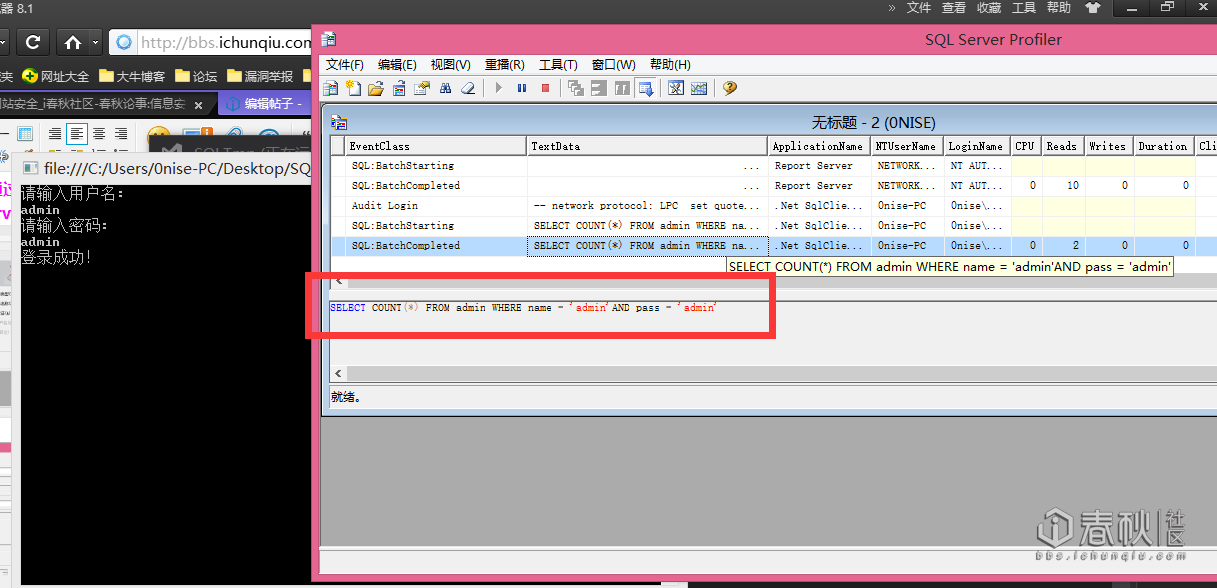The image size is (1217, 588).
Task: Click the '-- network protocol: LPC' cell
Action: coord(647,205)
